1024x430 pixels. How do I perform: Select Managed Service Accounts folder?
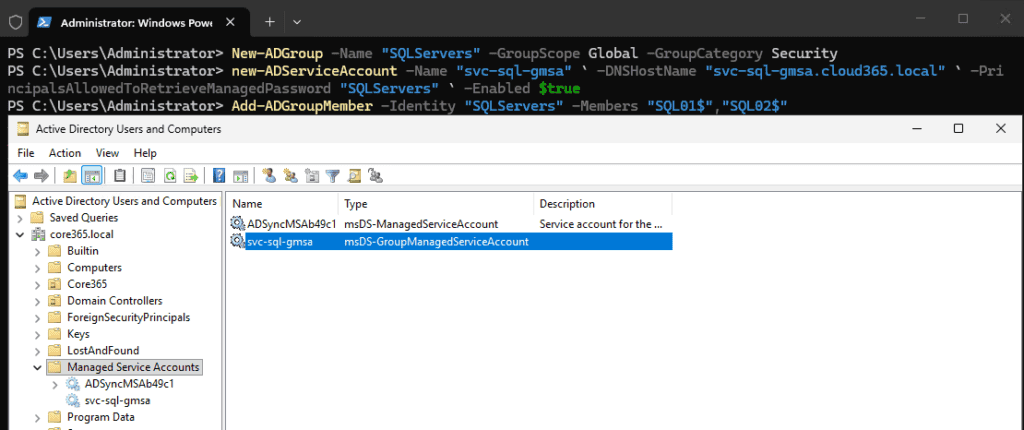tap(133, 367)
